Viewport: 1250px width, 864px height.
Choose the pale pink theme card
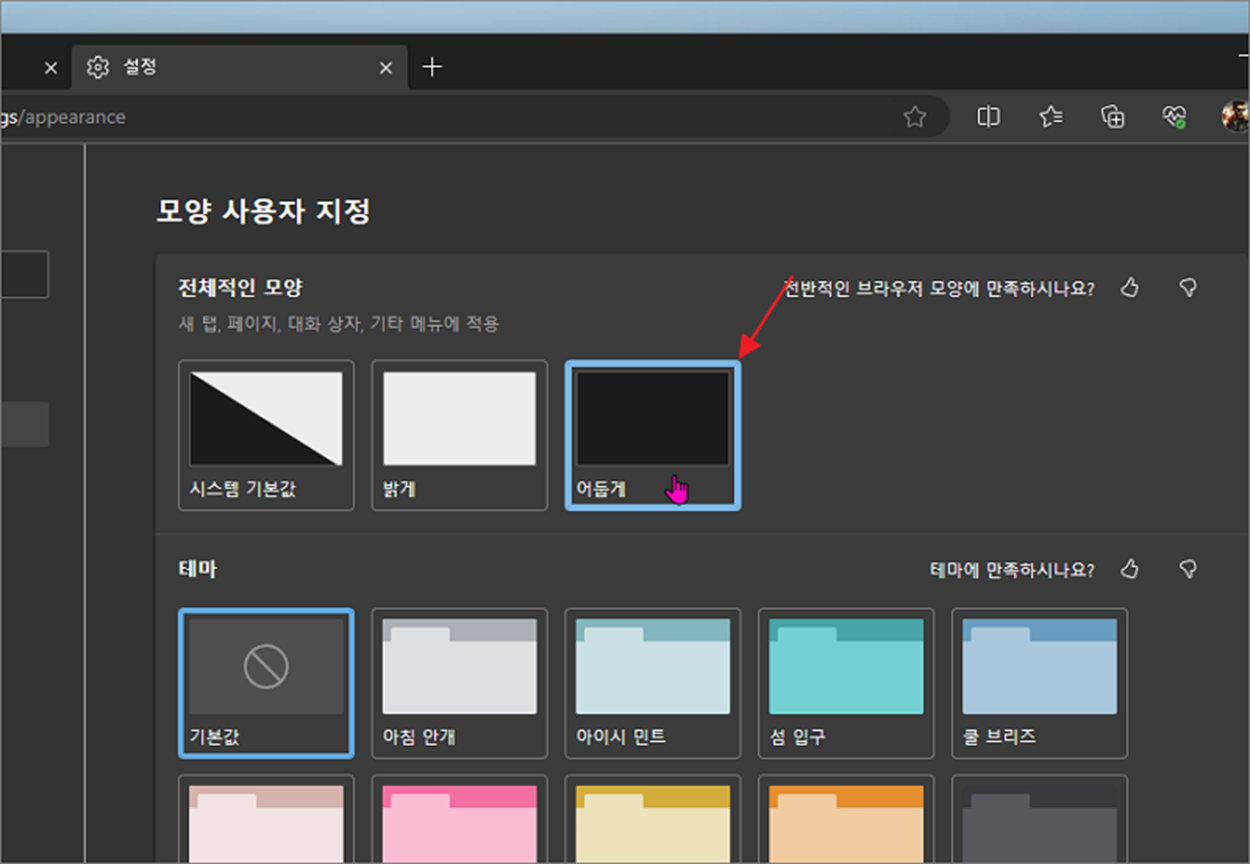(266, 819)
